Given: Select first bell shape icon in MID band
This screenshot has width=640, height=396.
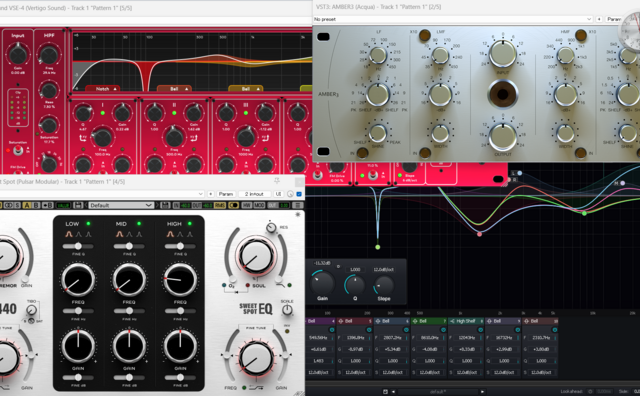Looking at the screenshot, I should [120, 234].
